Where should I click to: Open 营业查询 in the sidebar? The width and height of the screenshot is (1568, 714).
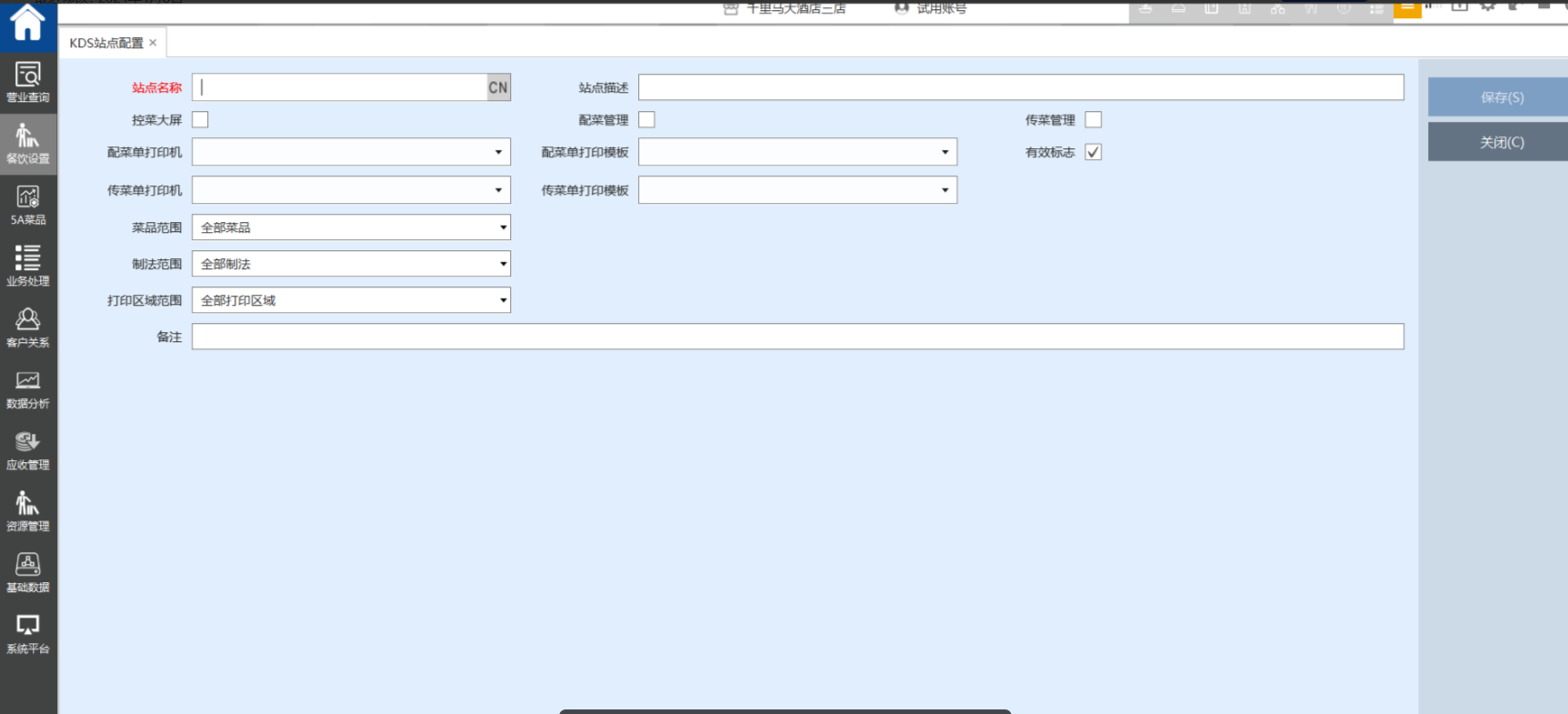[28, 82]
